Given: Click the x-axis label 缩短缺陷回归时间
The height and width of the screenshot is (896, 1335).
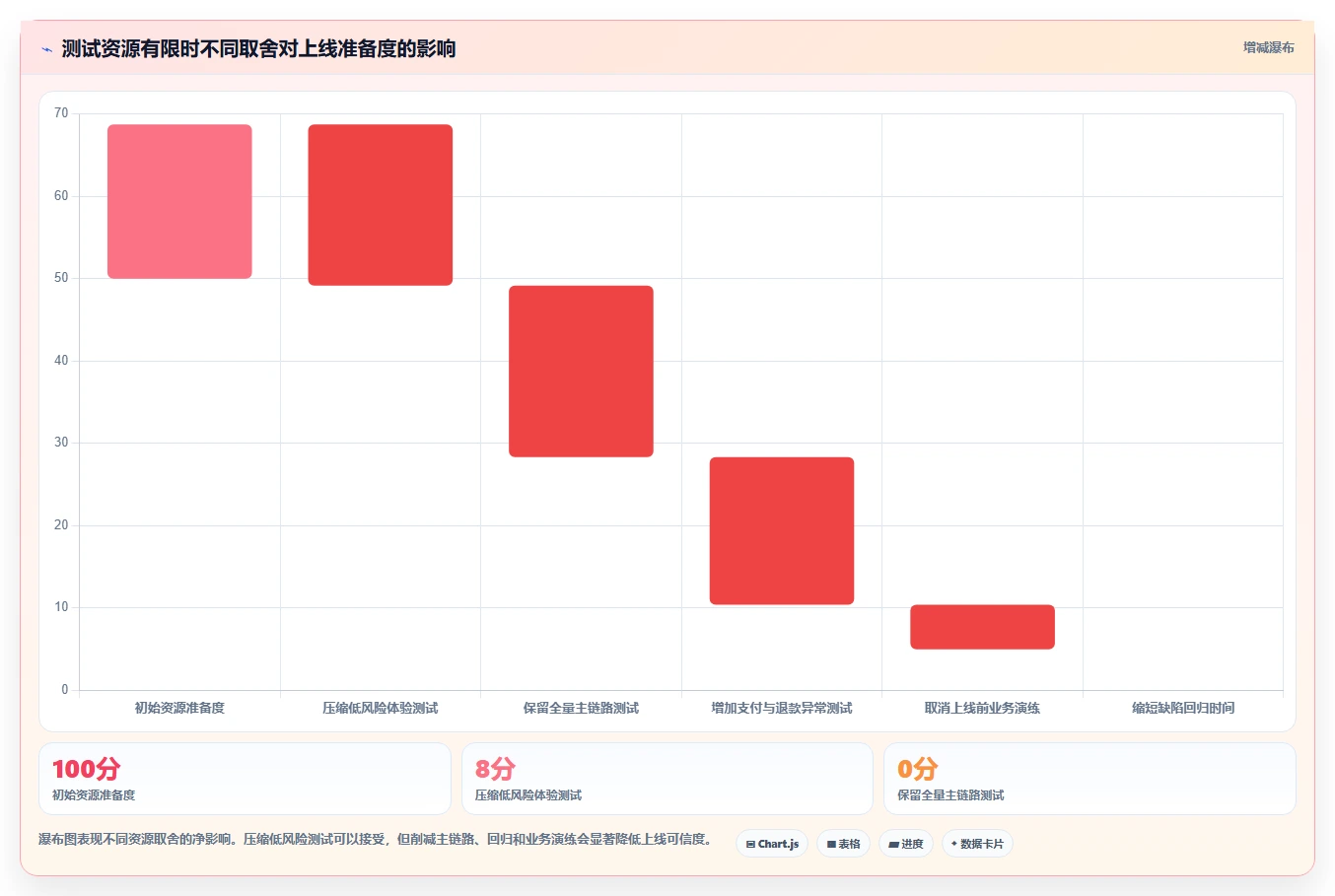Looking at the screenshot, I should (x=1183, y=708).
